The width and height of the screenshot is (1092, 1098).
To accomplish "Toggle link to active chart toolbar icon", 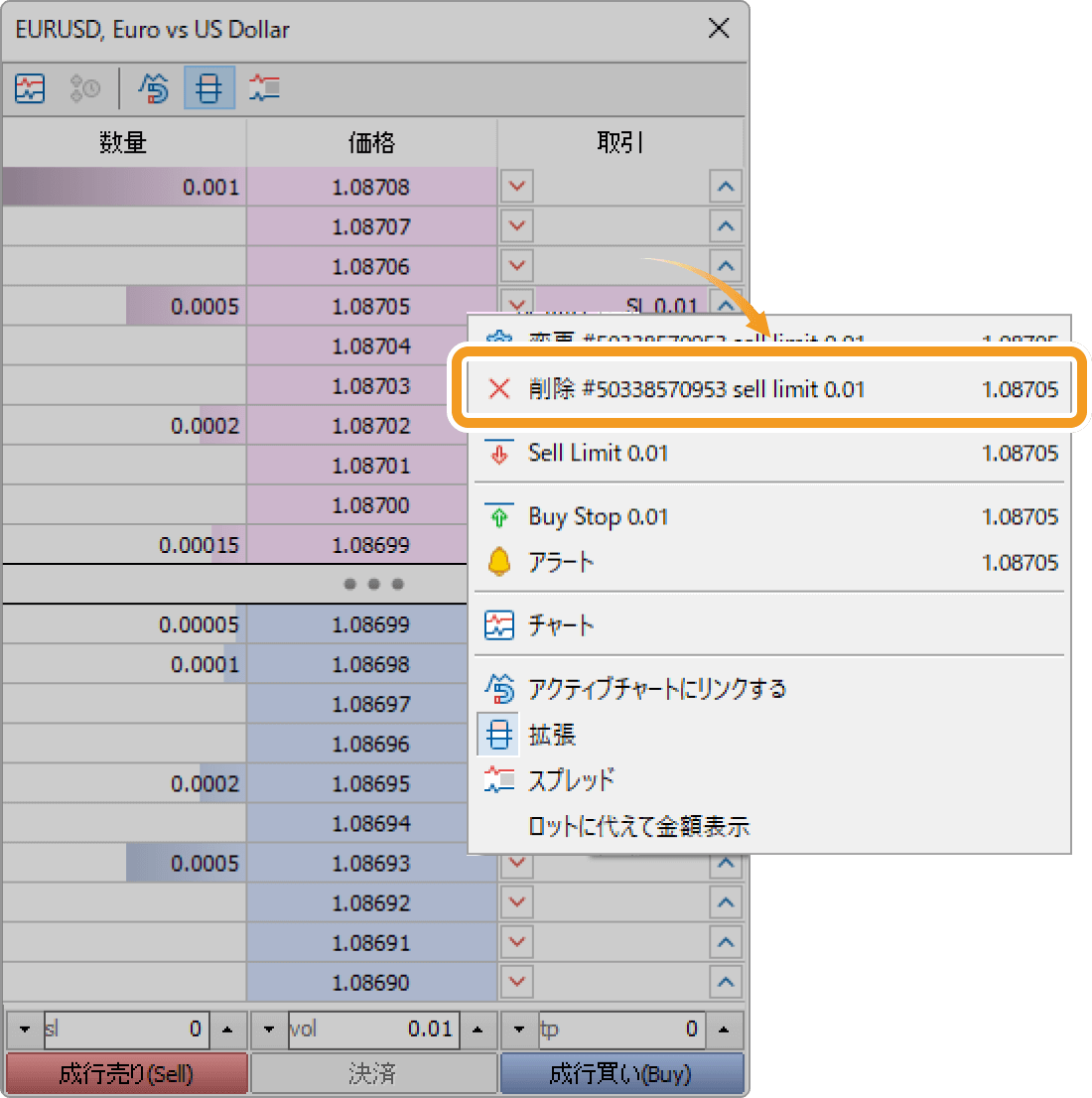I will (x=154, y=88).
